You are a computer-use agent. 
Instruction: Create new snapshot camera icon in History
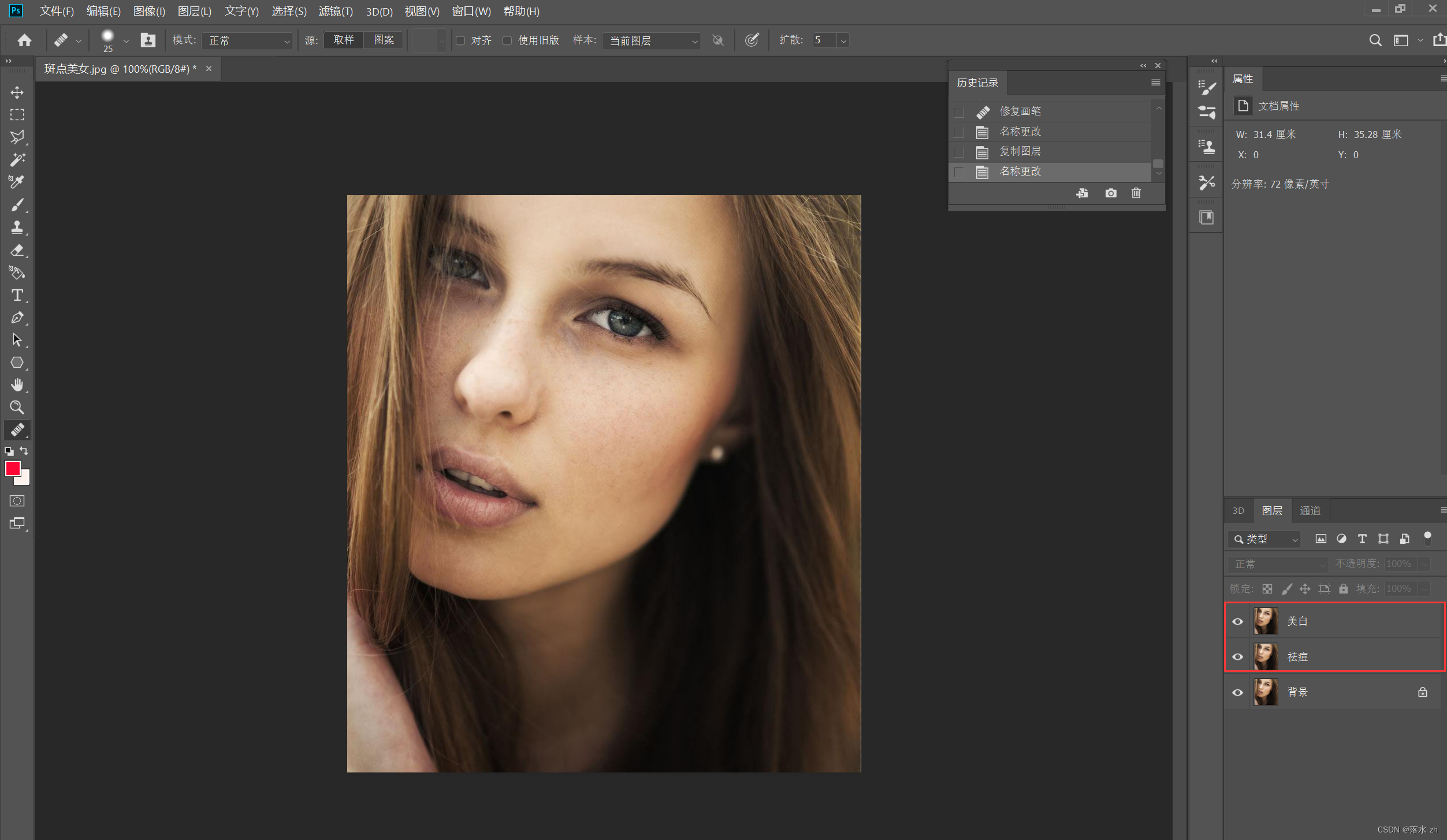click(x=1110, y=193)
